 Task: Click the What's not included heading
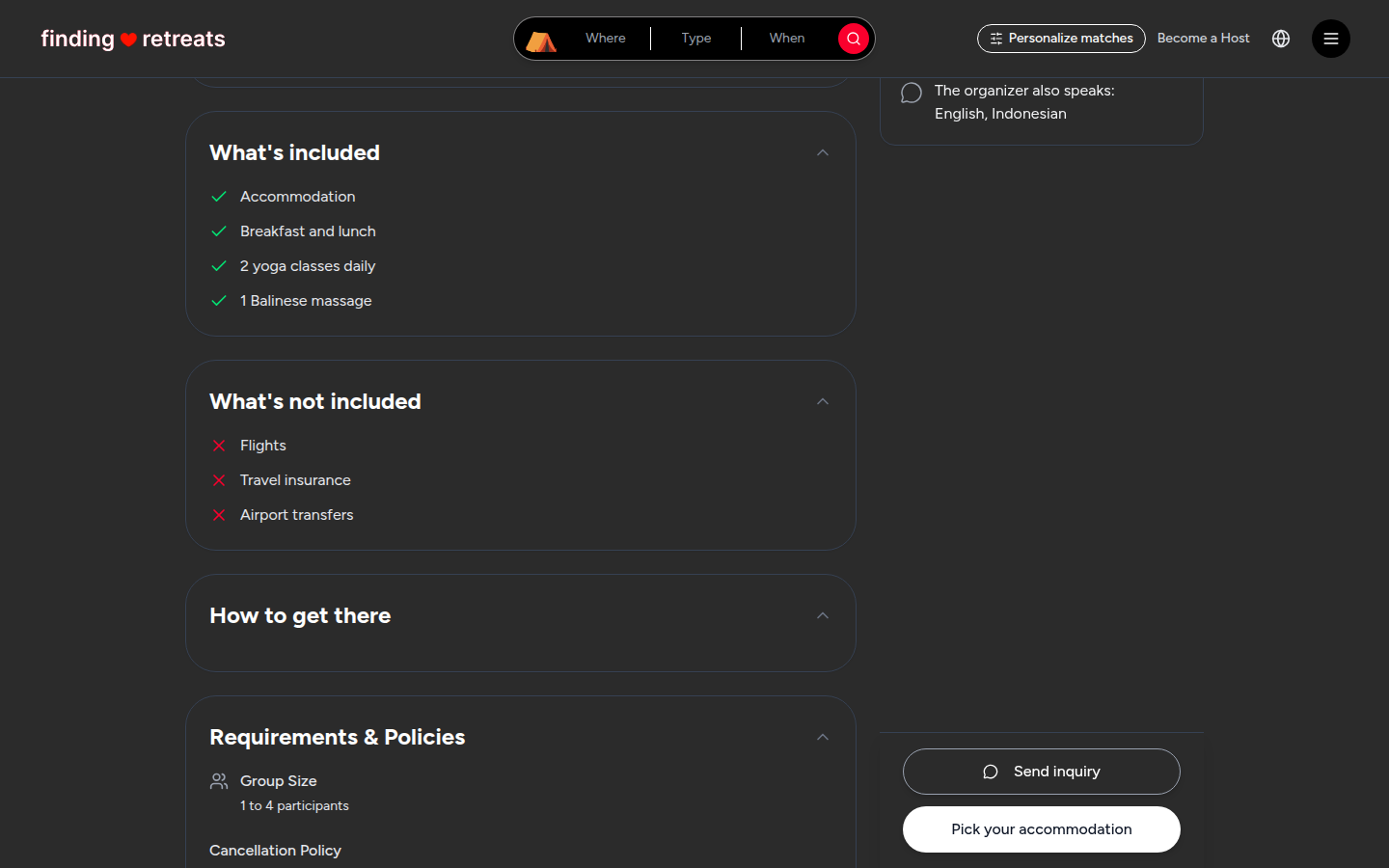tap(315, 401)
